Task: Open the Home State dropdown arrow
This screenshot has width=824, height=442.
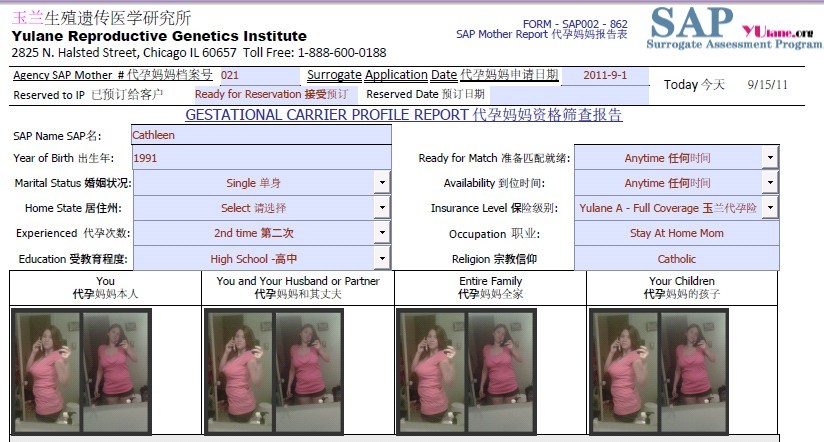Action: (x=382, y=208)
